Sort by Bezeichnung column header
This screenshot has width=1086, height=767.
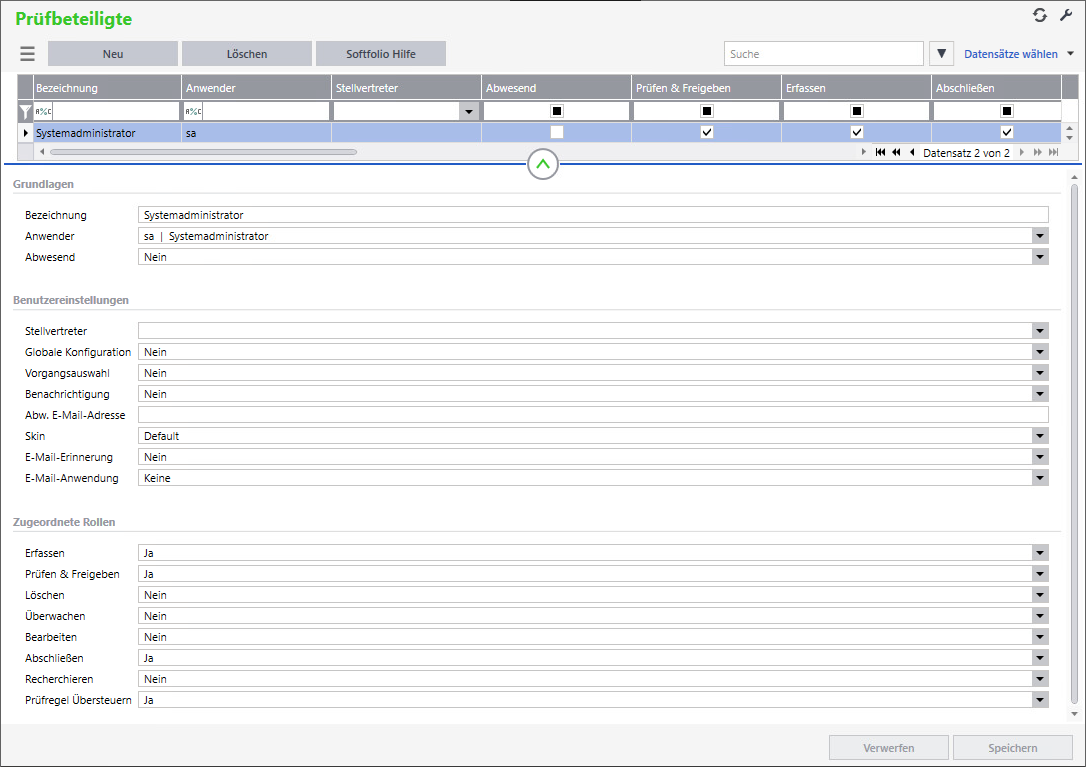coord(107,88)
